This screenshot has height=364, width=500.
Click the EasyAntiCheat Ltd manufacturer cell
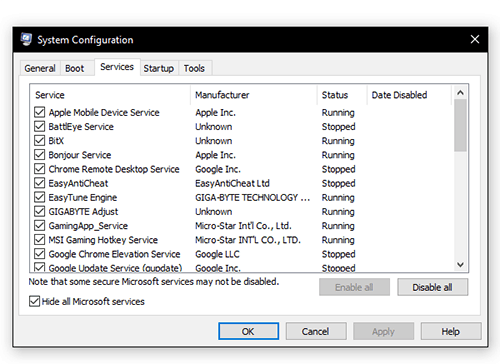[232, 183]
